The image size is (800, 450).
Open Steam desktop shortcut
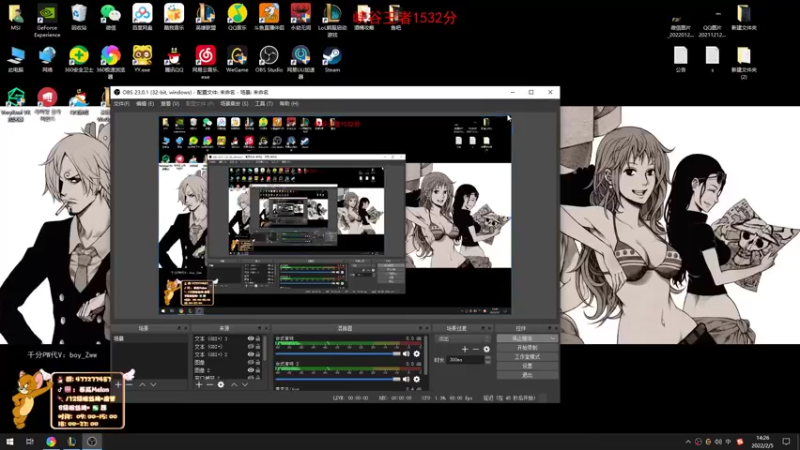pos(332,59)
